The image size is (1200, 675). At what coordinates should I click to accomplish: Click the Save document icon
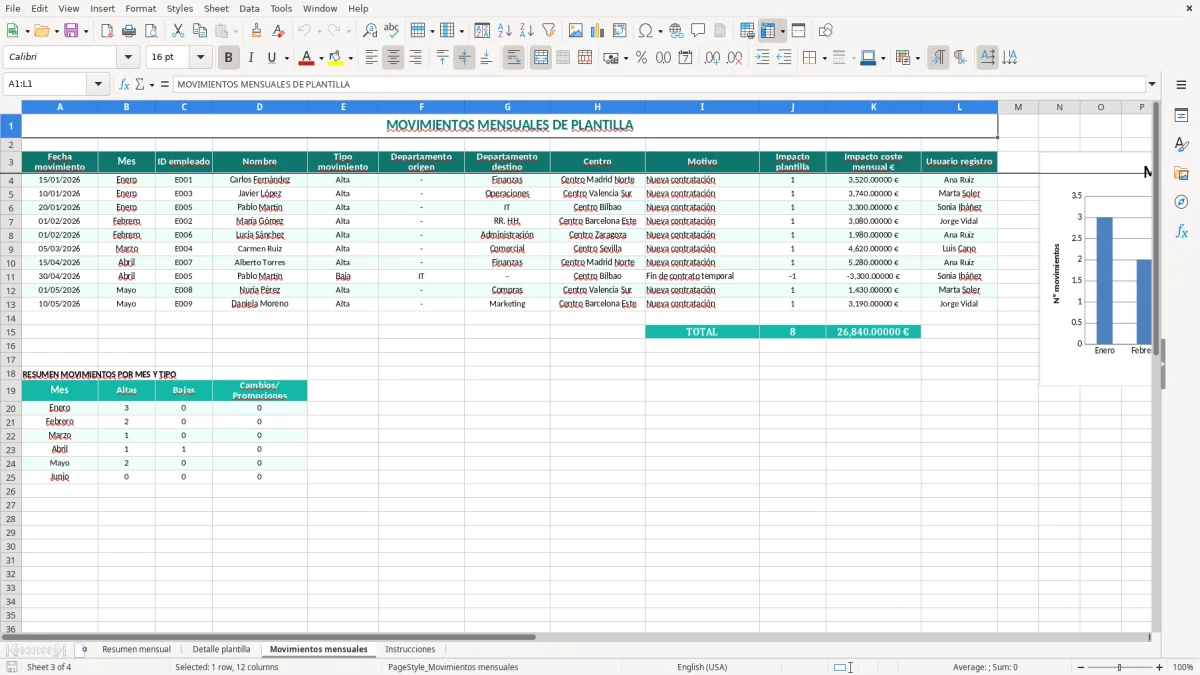coord(71,31)
